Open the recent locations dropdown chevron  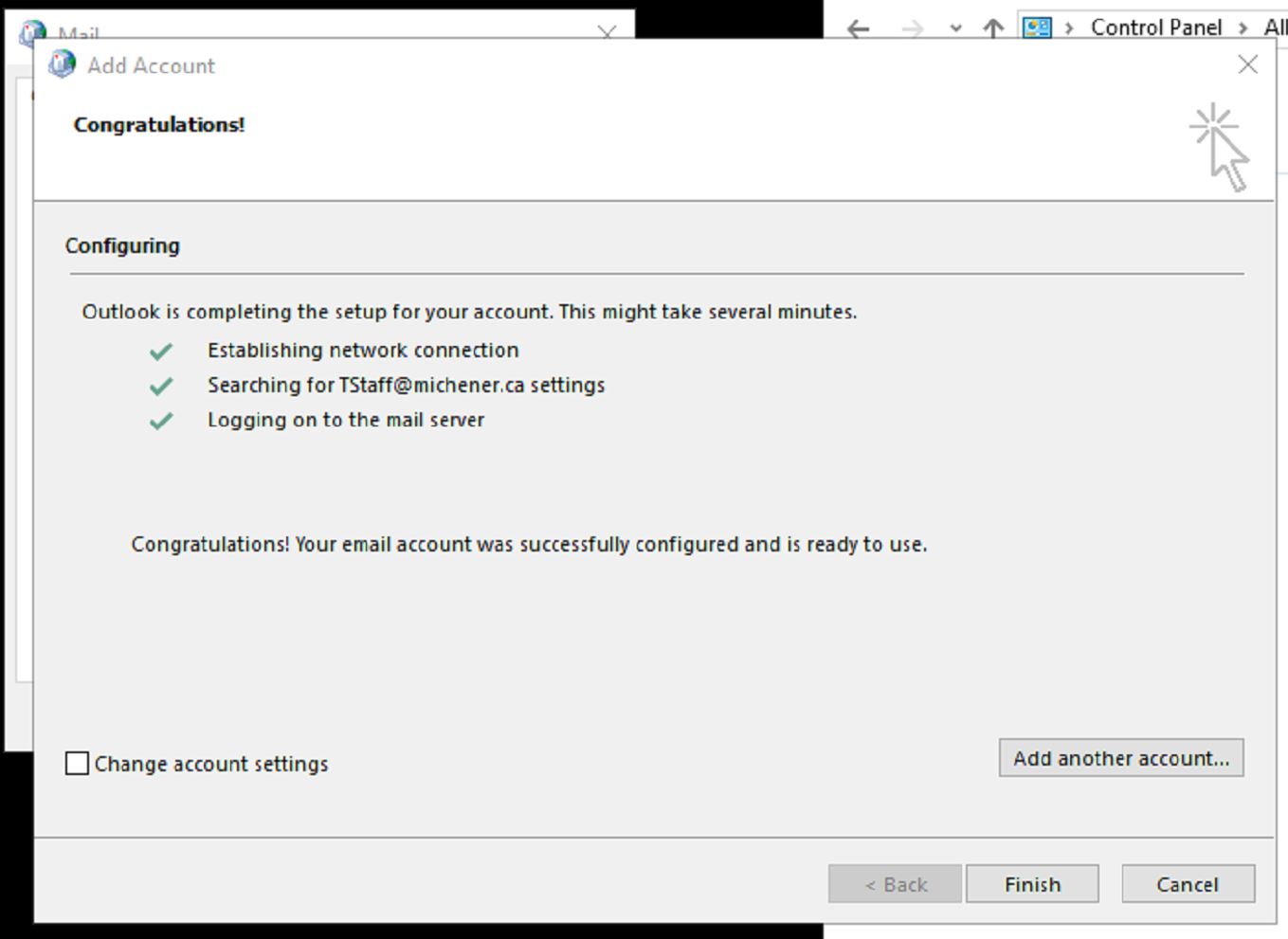pos(955,28)
